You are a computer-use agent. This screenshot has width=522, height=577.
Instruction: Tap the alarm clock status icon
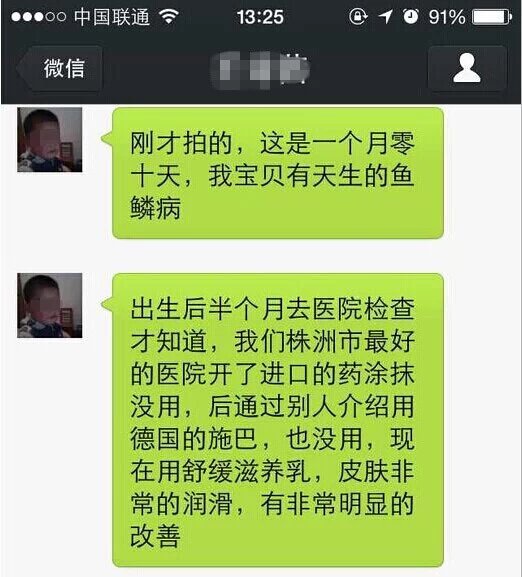click(411, 17)
